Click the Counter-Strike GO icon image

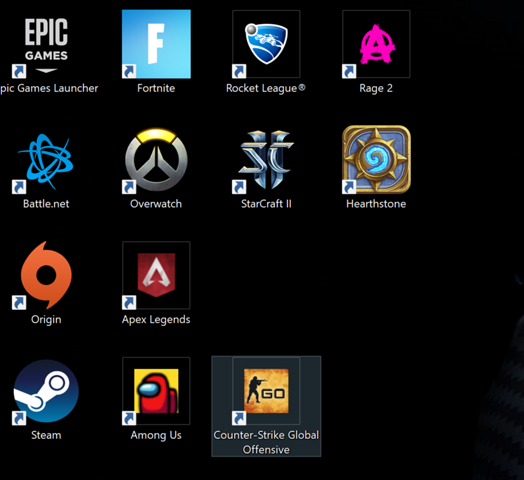click(266, 391)
